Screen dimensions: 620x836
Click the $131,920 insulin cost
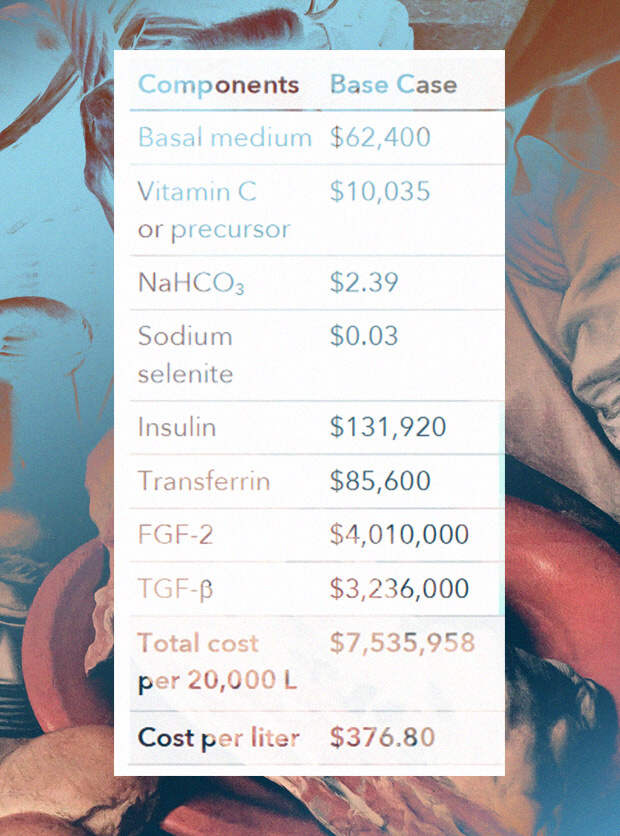388,427
